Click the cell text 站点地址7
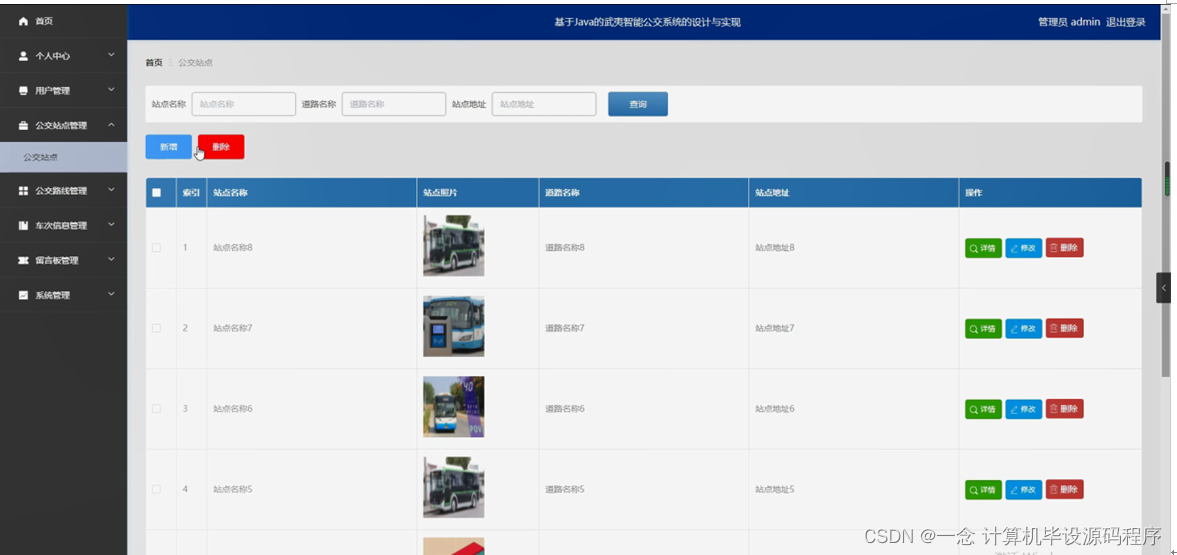 pyautogui.click(x=775, y=328)
